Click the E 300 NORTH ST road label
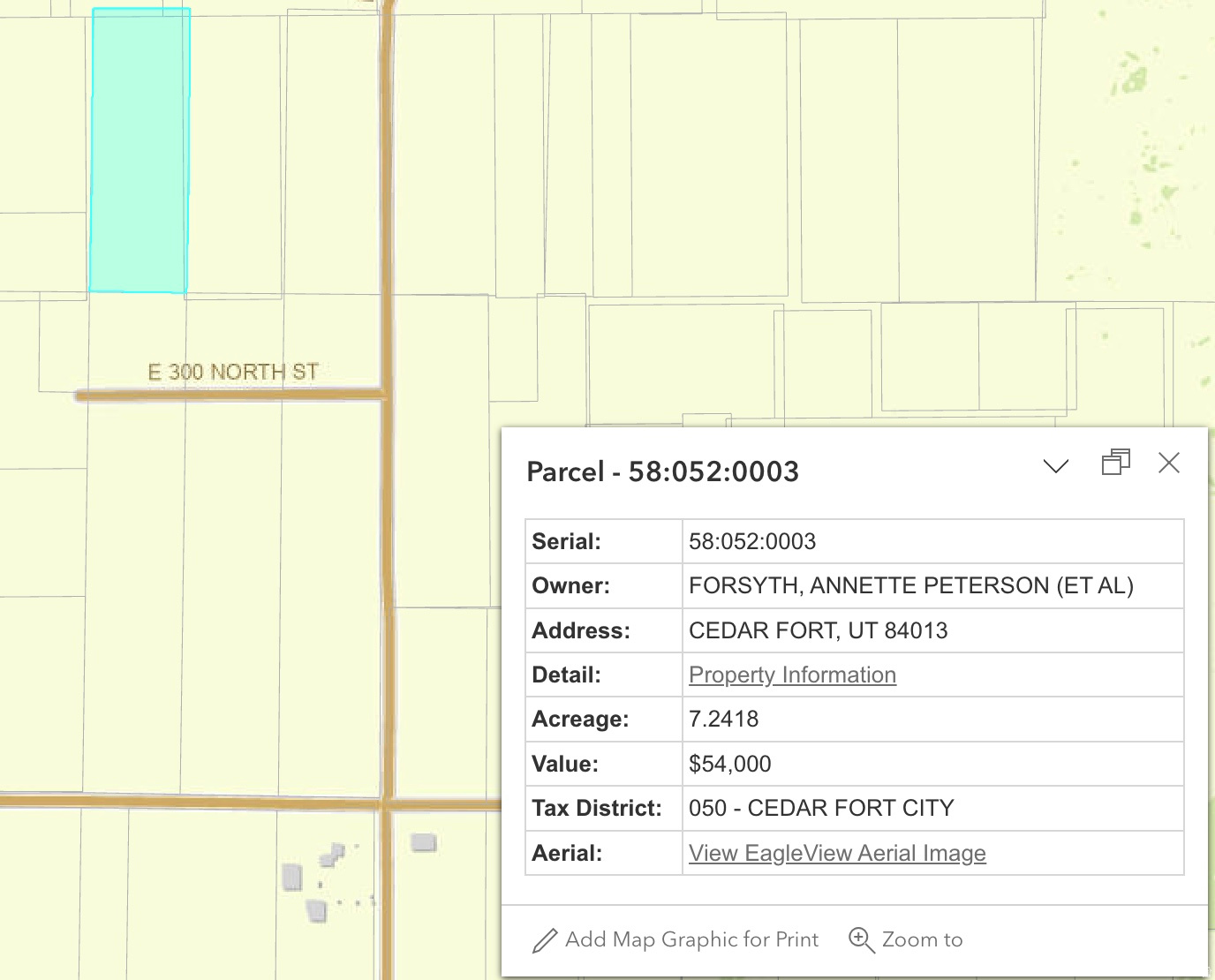 click(x=233, y=372)
